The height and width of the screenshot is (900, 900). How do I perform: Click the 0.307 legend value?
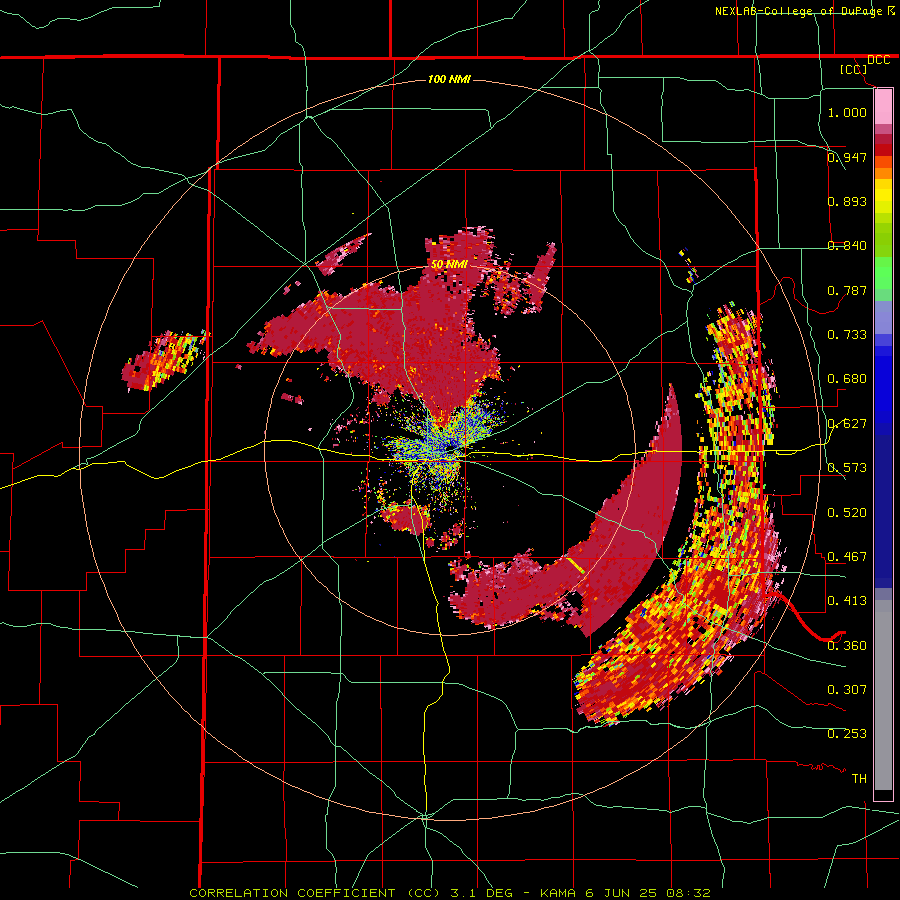[847, 690]
